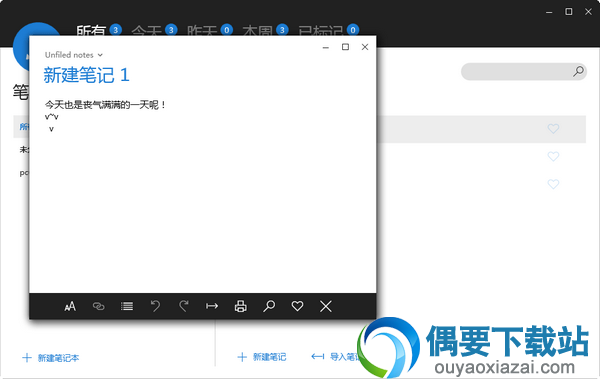Click the indent arrow icon
Viewport: 600px width, 379px height.
[x=212, y=306]
